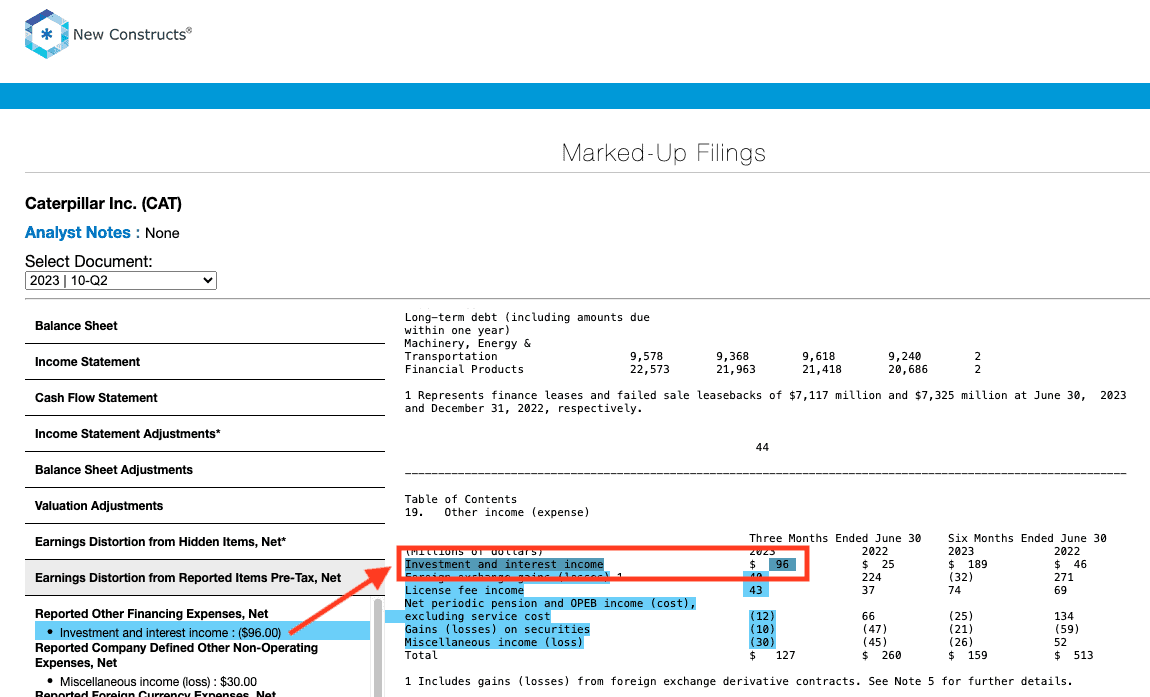Click the highlighted 'Investment and interest income' filing row
This screenshot has height=697, width=1150.
pyautogui.click(x=504, y=564)
